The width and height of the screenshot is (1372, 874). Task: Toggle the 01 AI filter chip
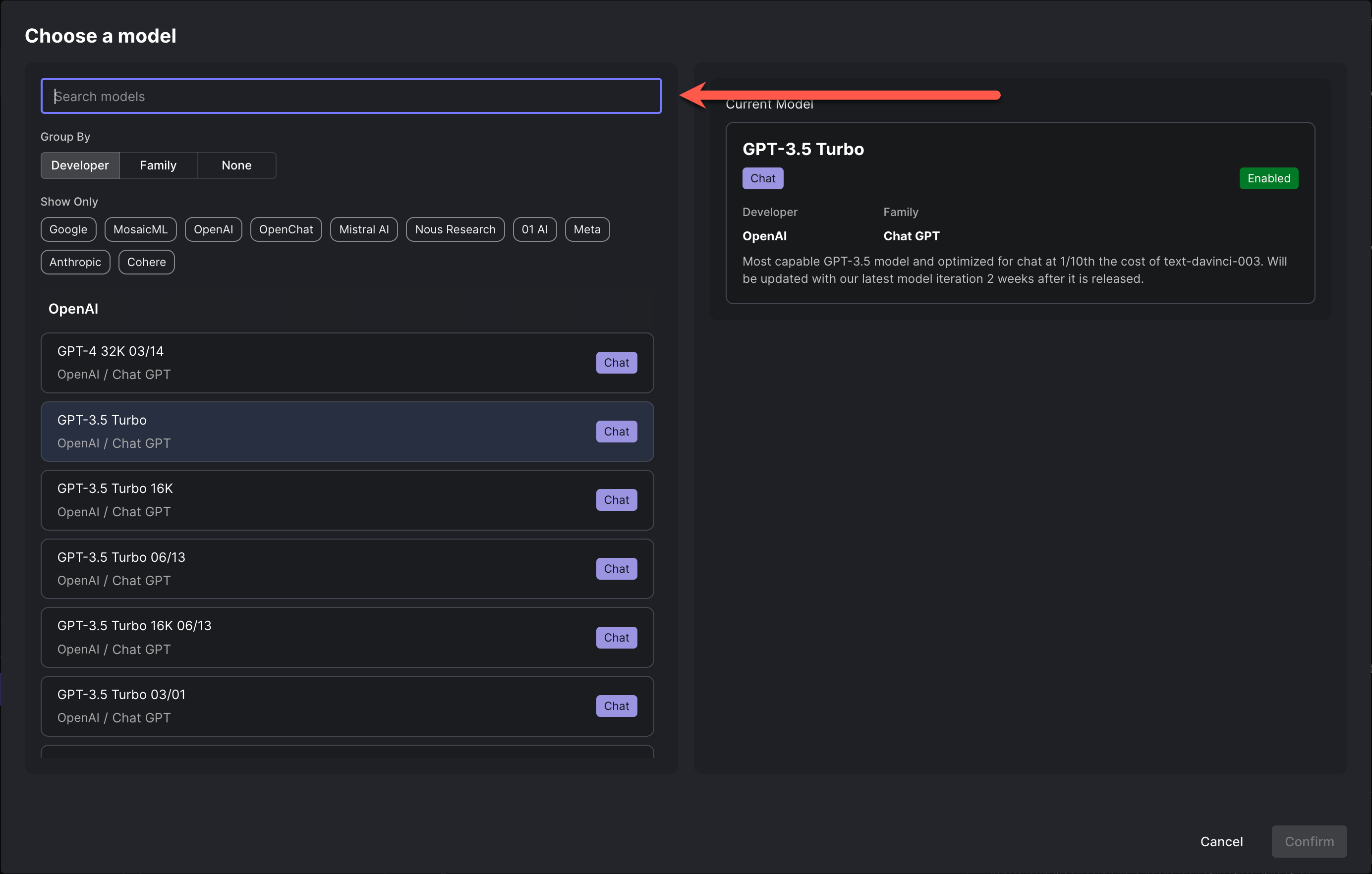pos(535,229)
